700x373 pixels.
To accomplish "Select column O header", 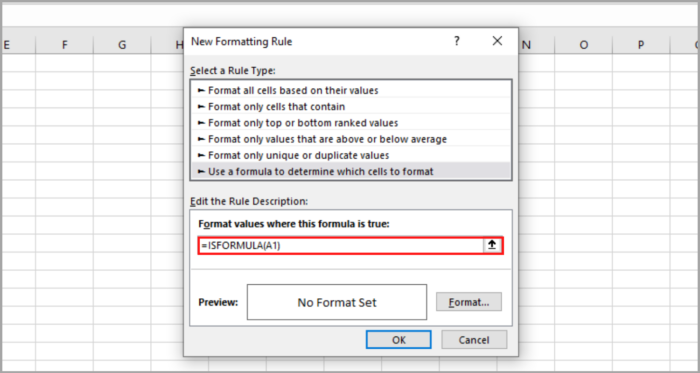I will click(x=583, y=45).
